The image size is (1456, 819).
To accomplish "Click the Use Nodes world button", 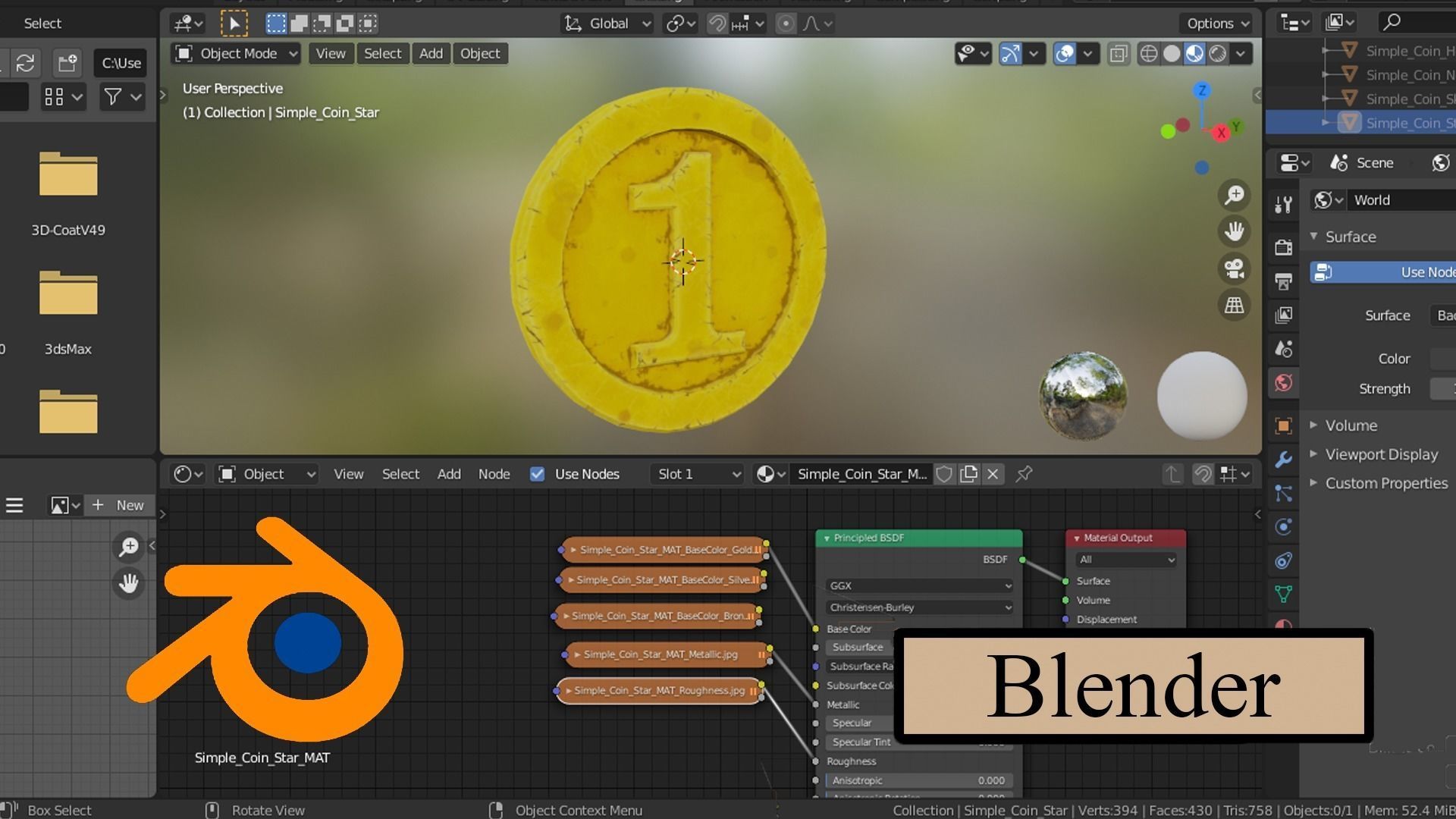I will coord(1383,272).
